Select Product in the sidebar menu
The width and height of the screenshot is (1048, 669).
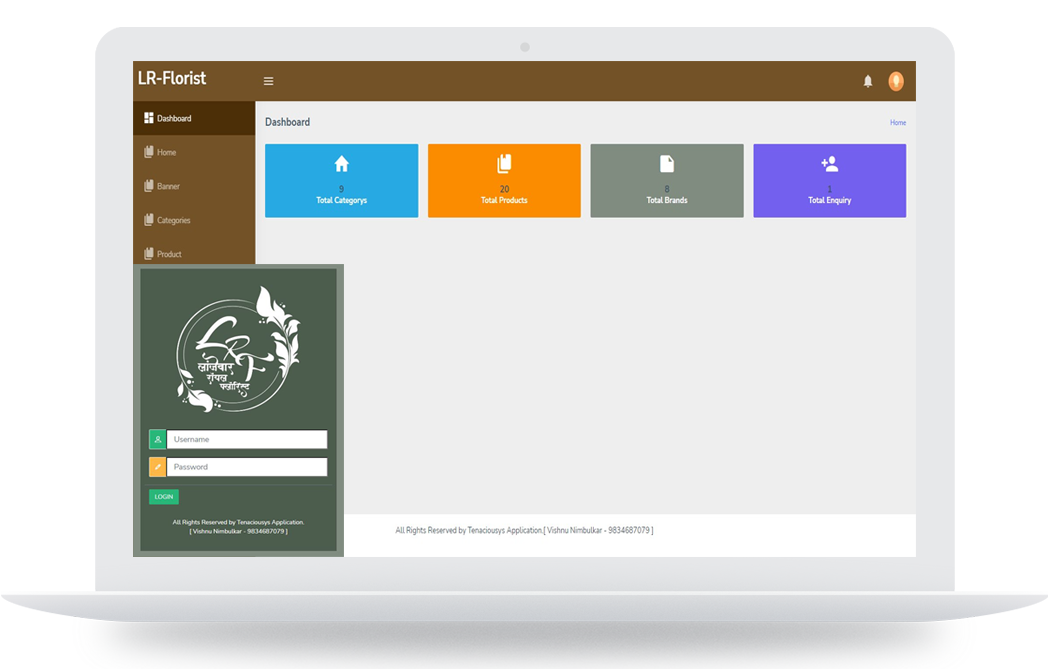[169, 254]
